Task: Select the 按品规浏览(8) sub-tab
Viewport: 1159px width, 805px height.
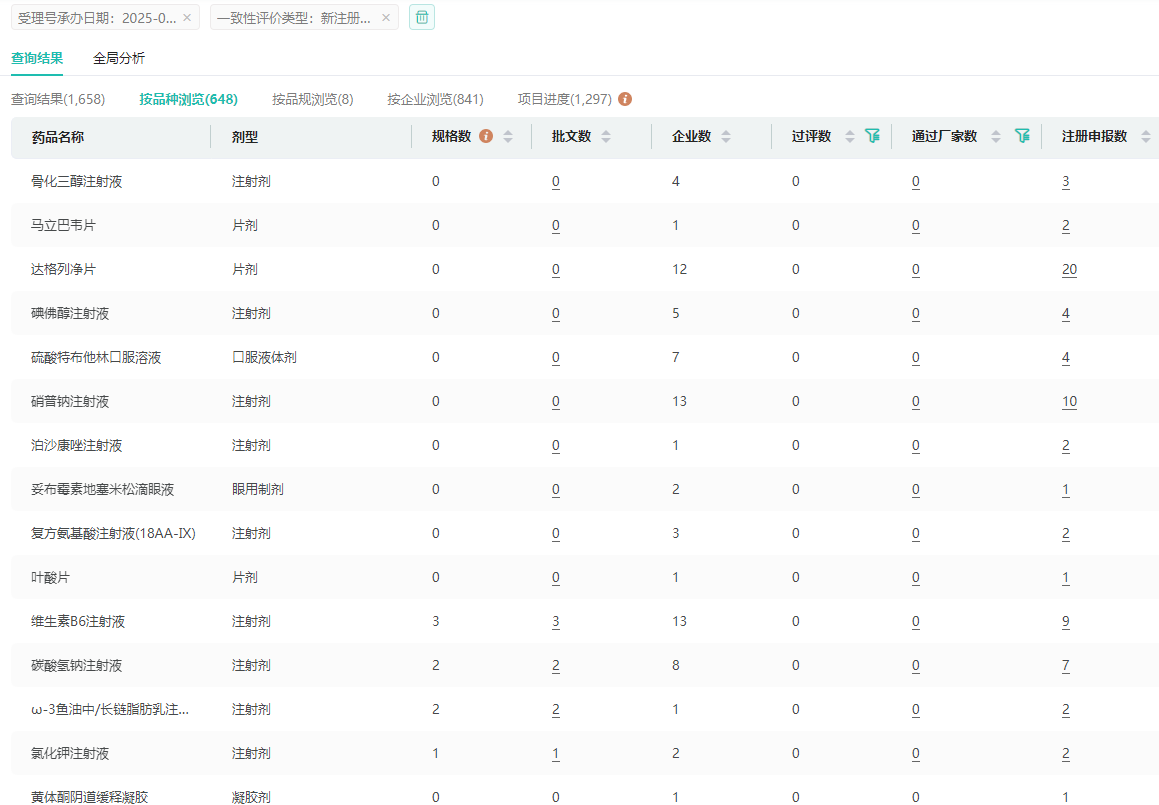Action: point(312,99)
